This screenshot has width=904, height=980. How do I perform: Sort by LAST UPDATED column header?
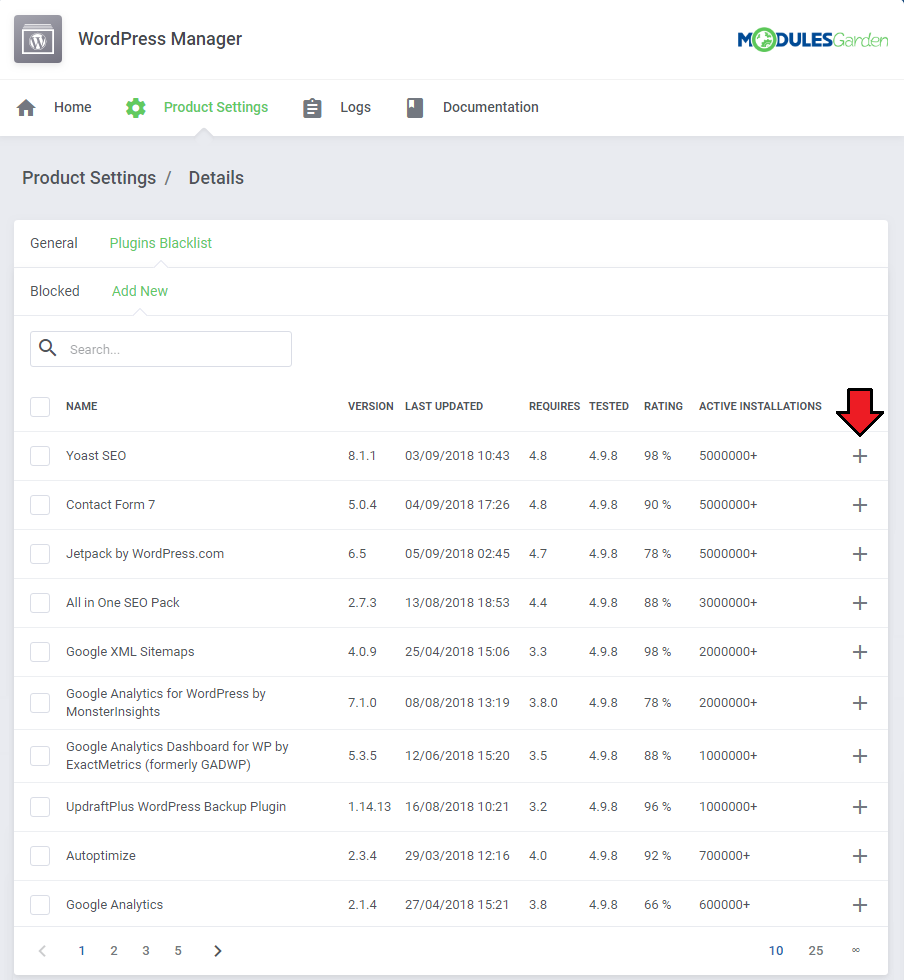pyautogui.click(x=444, y=406)
